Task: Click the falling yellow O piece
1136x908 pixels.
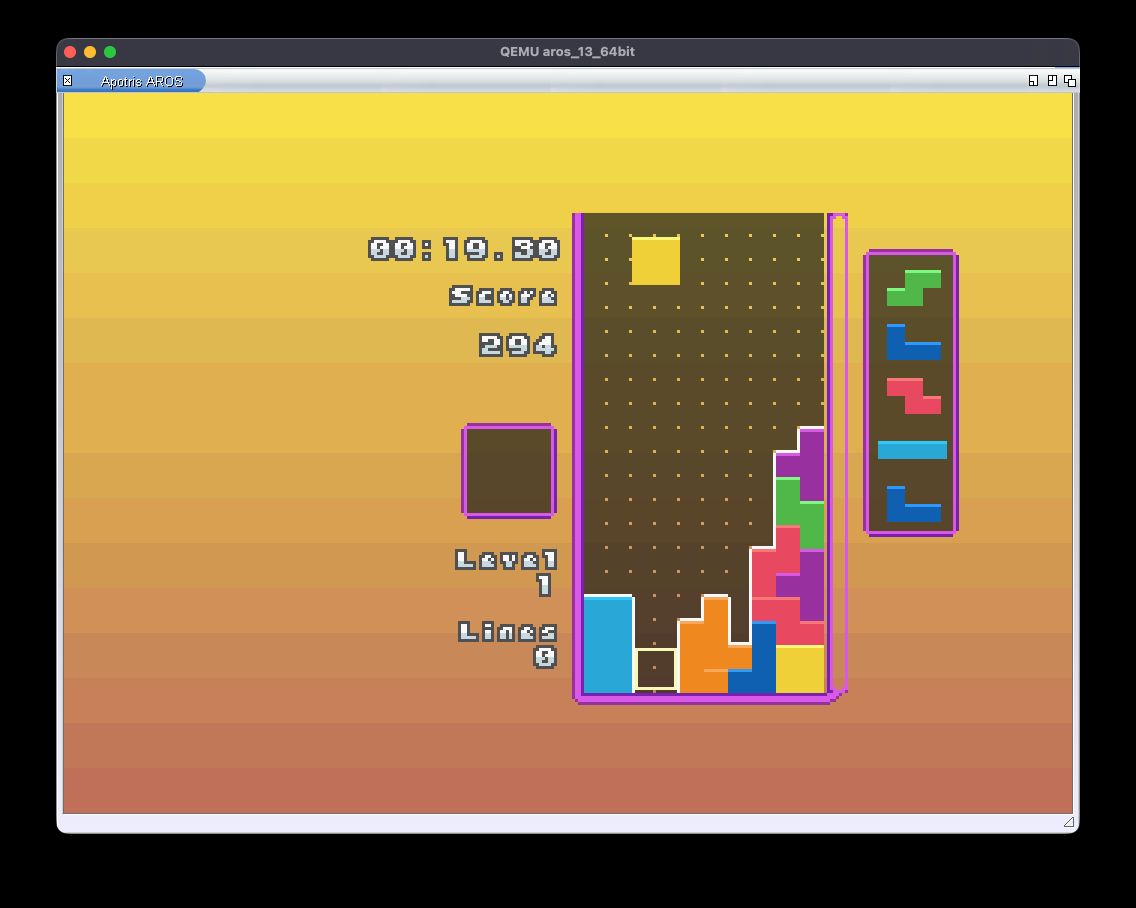Action: coord(656,259)
